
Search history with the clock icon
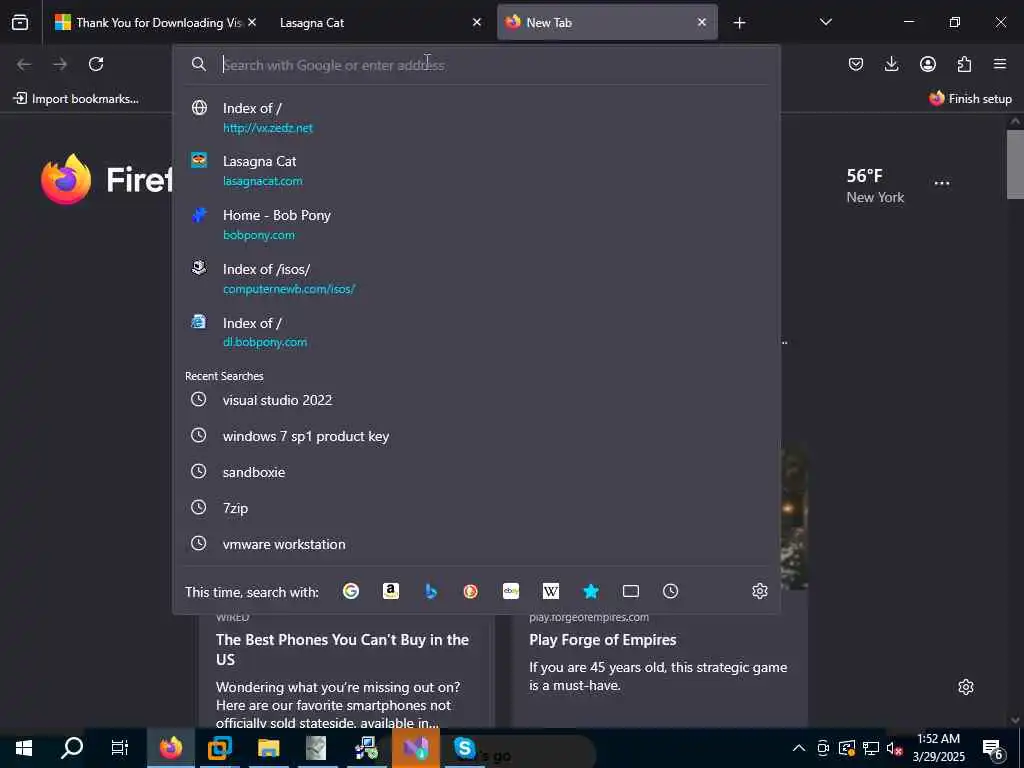[671, 591]
